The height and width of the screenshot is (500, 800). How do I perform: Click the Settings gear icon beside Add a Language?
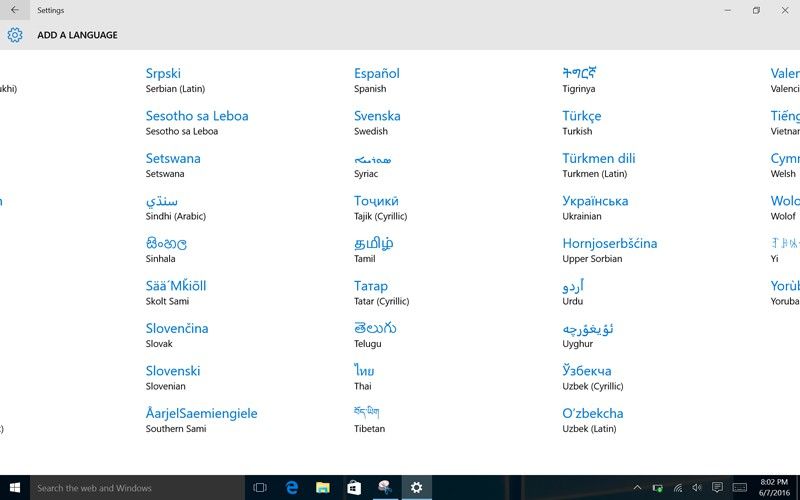tap(15, 35)
